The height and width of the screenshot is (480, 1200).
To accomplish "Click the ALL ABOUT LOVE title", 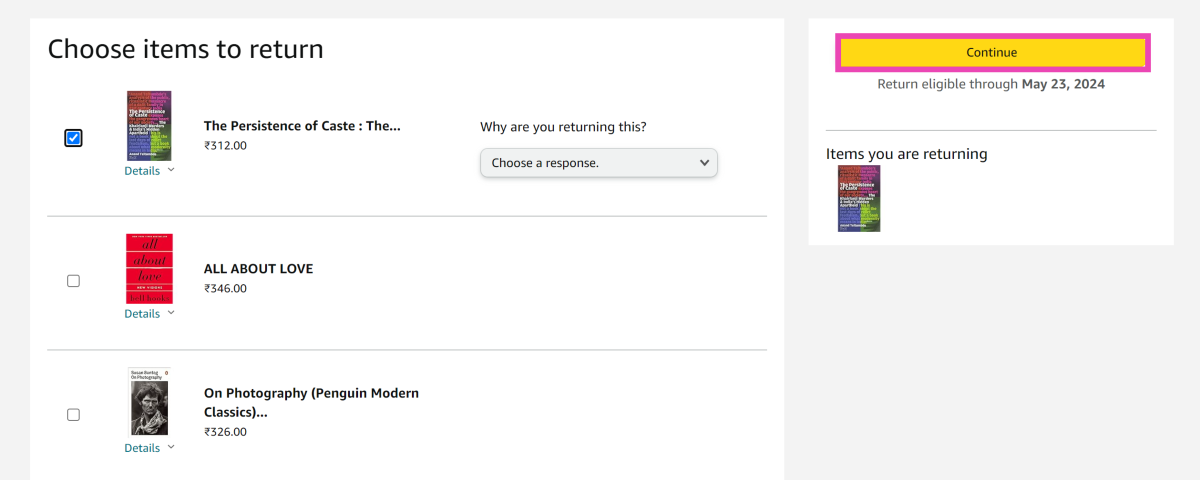I will 258,269.
